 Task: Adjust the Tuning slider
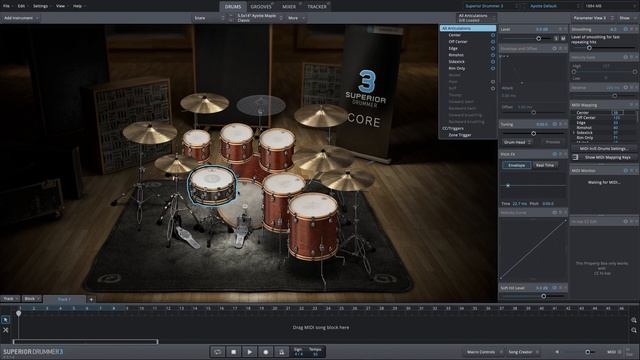click(533, 133)
